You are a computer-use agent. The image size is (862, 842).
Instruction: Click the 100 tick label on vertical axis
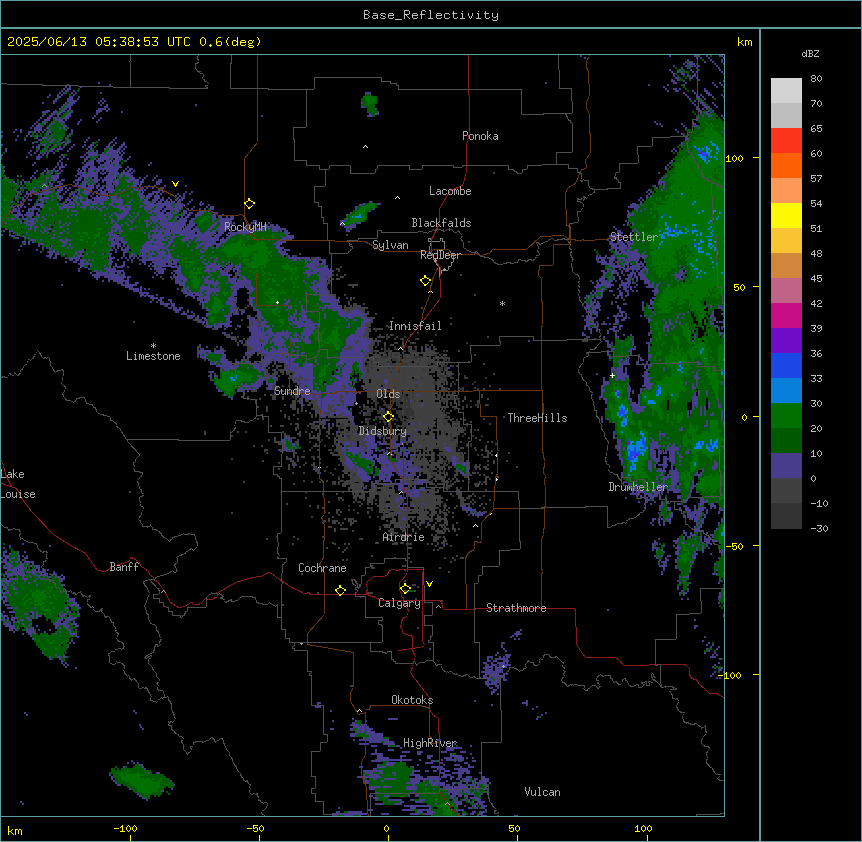coord(734,158)
